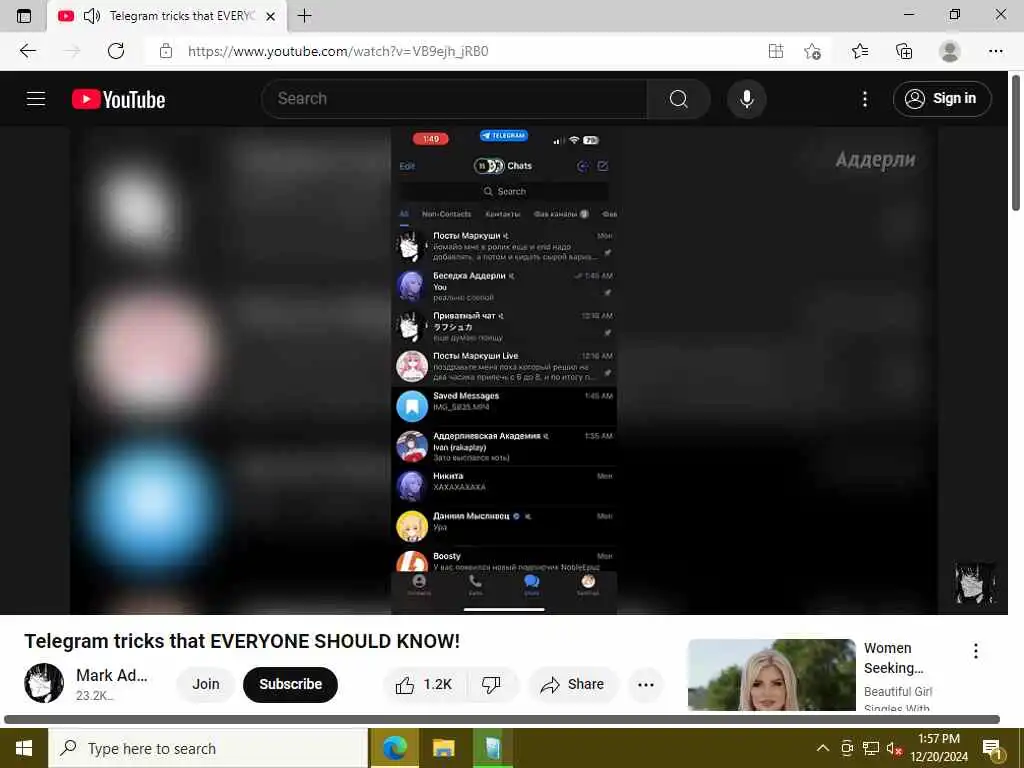This screenshot has height=768, width=1024.
Task: Open browser Collections icon
Action: click(904, 51)
